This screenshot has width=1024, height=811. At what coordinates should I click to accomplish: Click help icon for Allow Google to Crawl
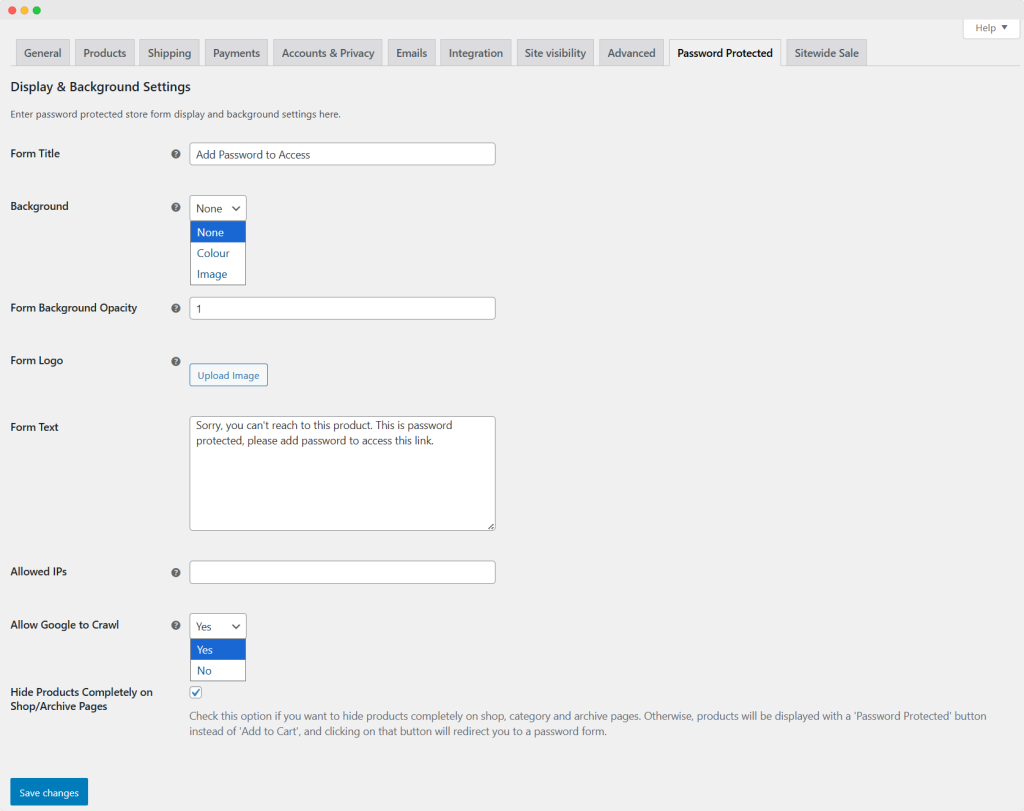176,625
